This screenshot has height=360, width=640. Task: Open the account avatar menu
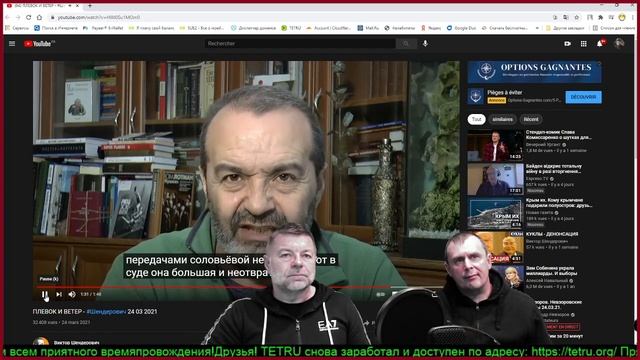coord(619,43)
